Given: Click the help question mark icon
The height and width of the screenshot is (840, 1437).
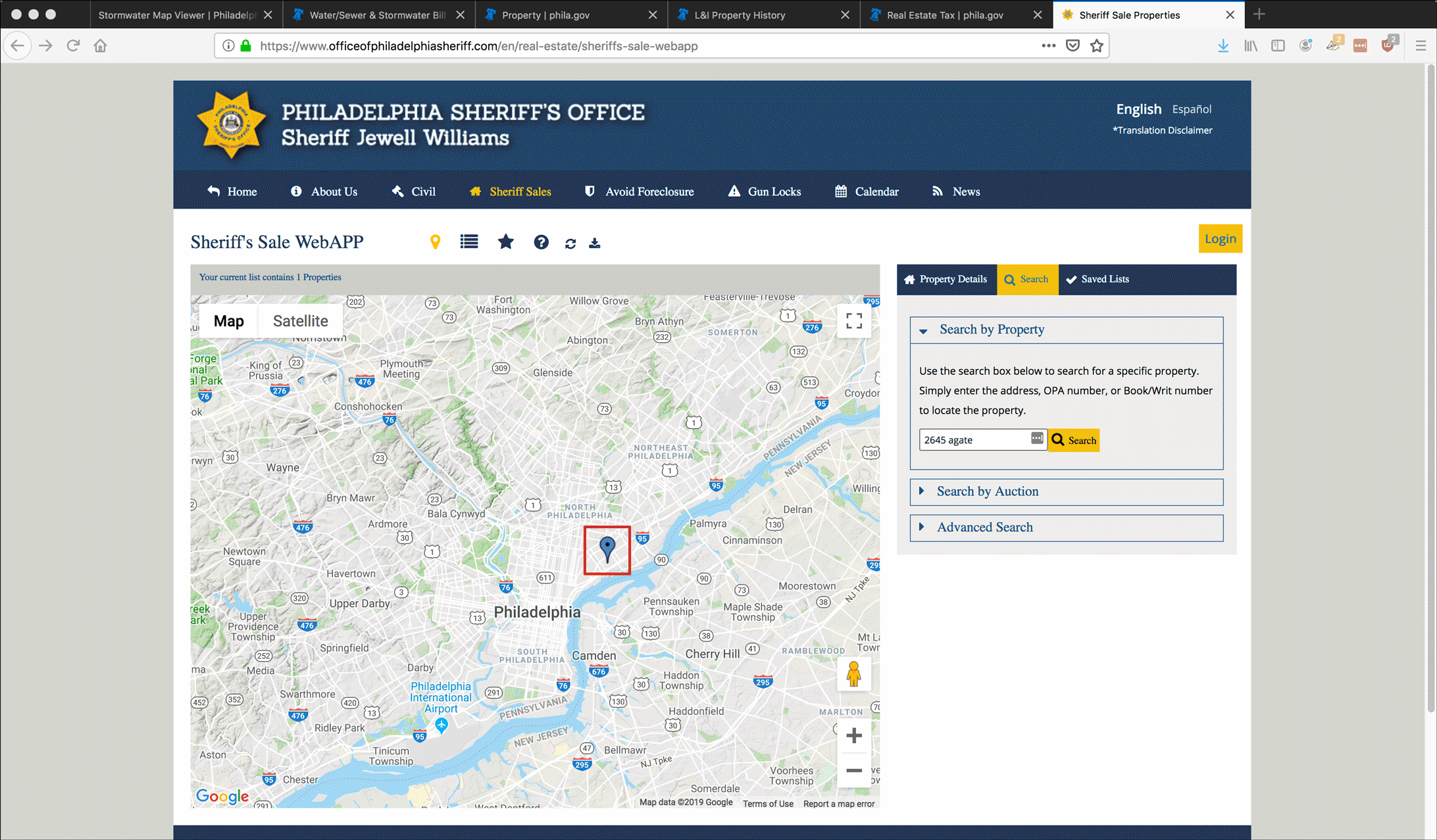Looking at the screenshot, I should coord(541,241).
